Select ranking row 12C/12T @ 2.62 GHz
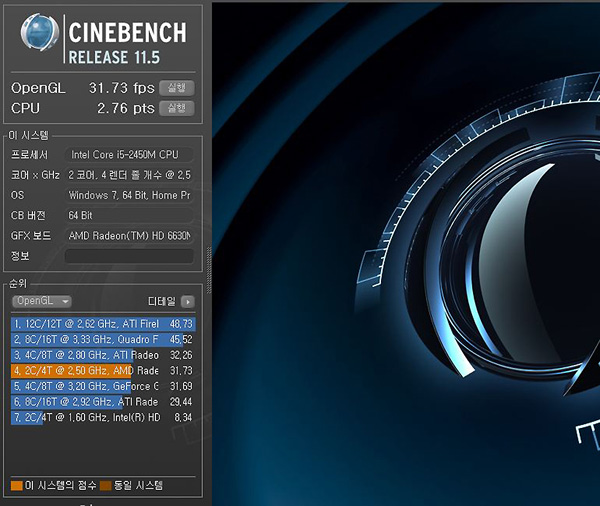Viewport: 600px width, 506px height. tap(103, 324)
